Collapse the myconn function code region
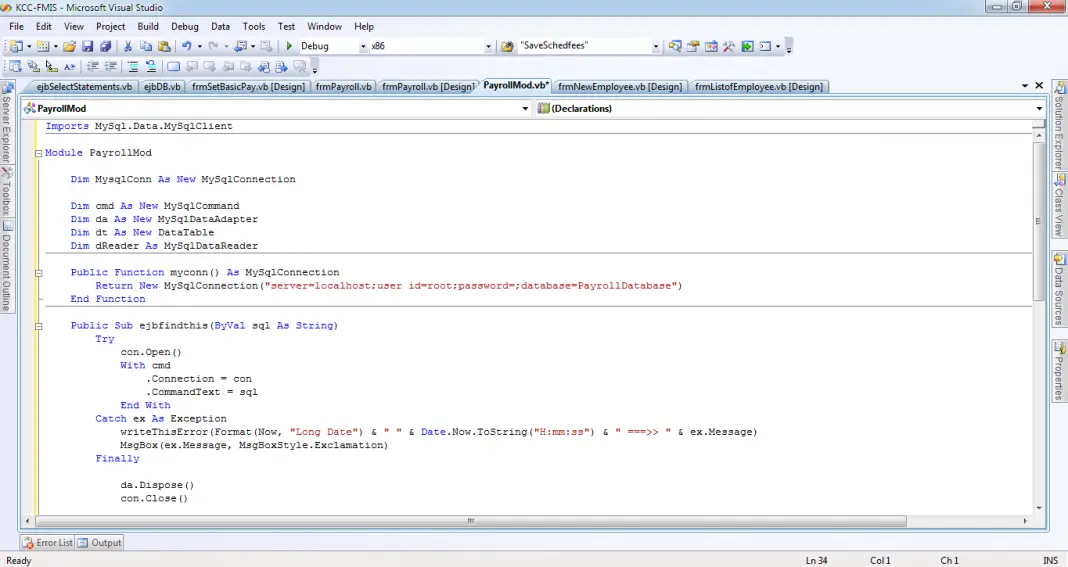The image size is (1068, 567). (38, 272)
